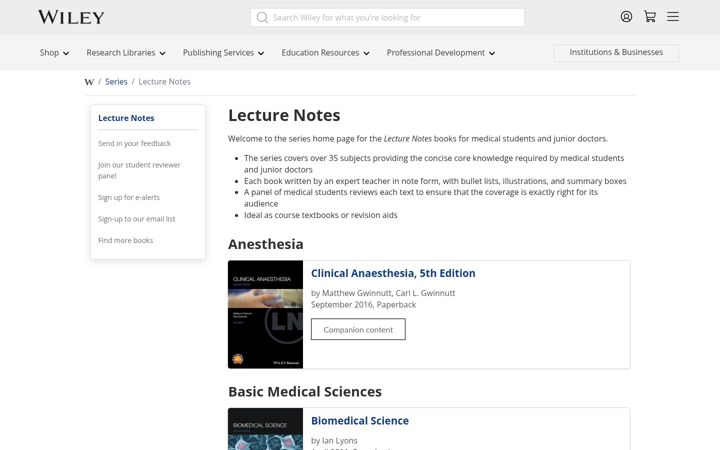Select Sign up for e-alerts
This screenshot has width=720, height=450.
(x=129, y=197)
